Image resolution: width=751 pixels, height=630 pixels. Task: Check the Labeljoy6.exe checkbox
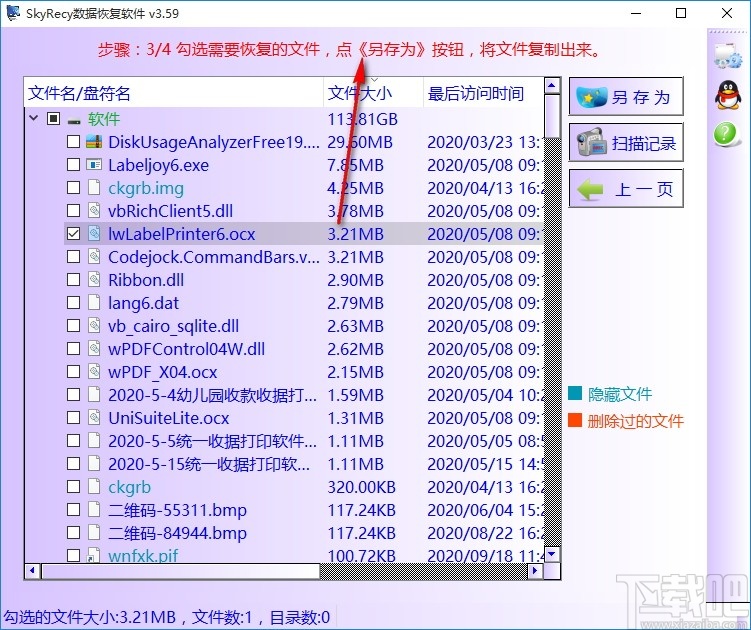pyautogui.click(x=73, y=165)
